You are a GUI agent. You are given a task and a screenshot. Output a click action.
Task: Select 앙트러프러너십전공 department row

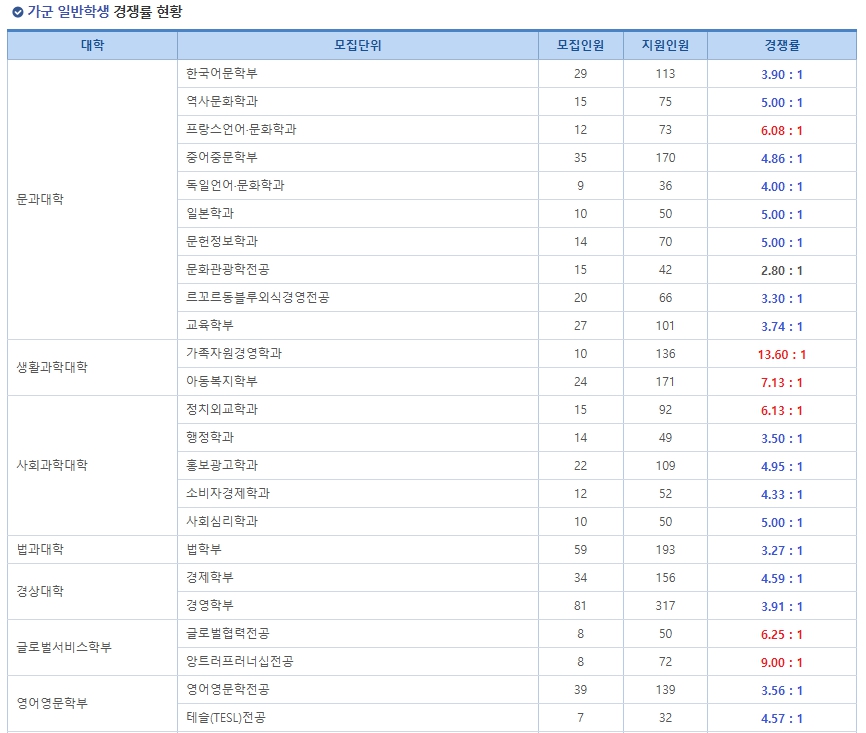pyautogui.click(x=517, y=662)
